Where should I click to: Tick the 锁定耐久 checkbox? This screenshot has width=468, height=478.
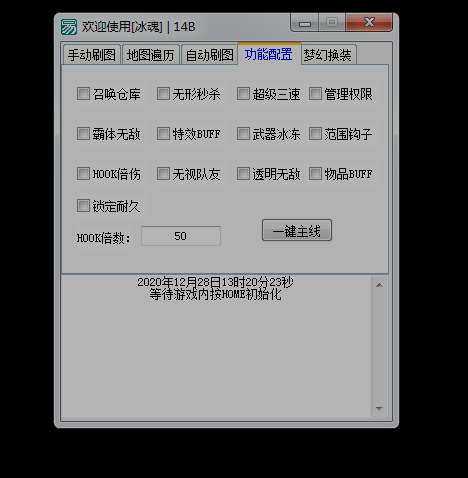(83, 206)
